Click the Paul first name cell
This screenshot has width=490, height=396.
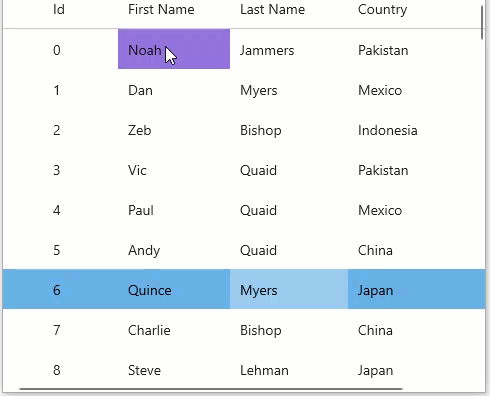tap(174, 210)
